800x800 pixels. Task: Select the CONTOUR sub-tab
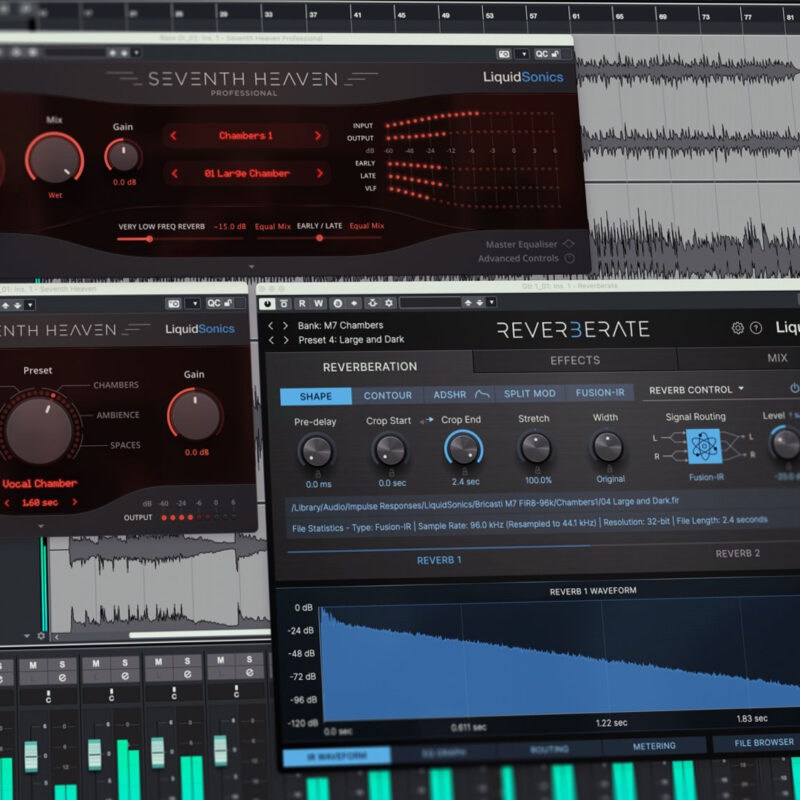point(388,395)
